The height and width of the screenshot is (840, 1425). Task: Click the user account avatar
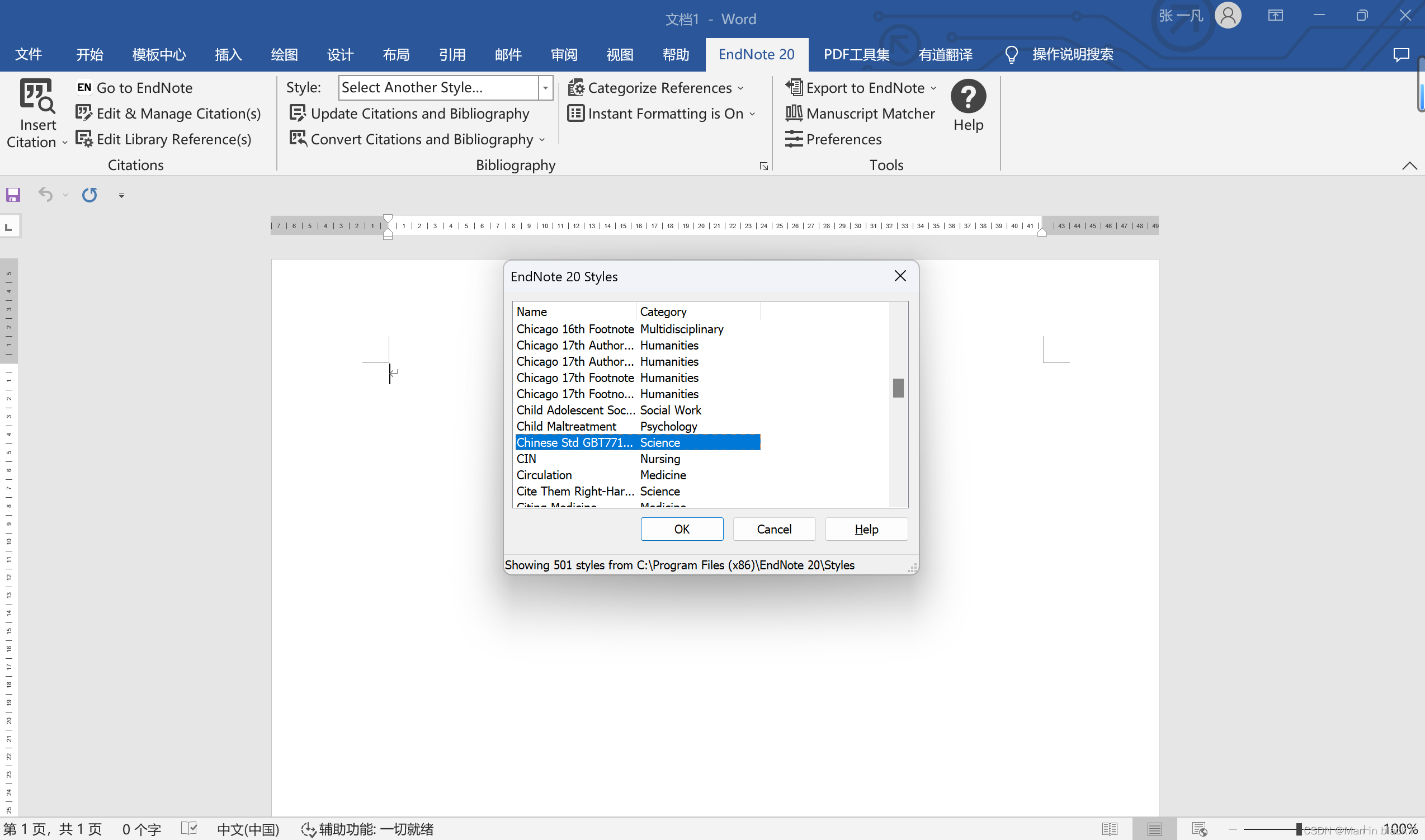[1228, 15]
